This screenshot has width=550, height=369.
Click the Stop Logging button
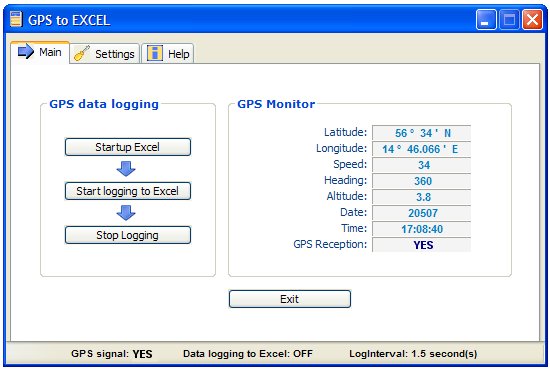(x=128, y=235)
